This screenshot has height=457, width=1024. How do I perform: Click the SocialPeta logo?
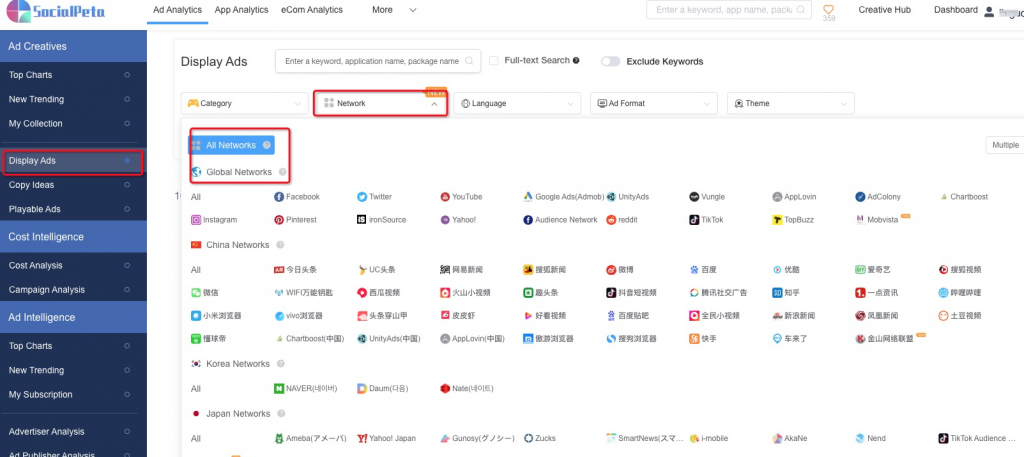coord(57,11)
